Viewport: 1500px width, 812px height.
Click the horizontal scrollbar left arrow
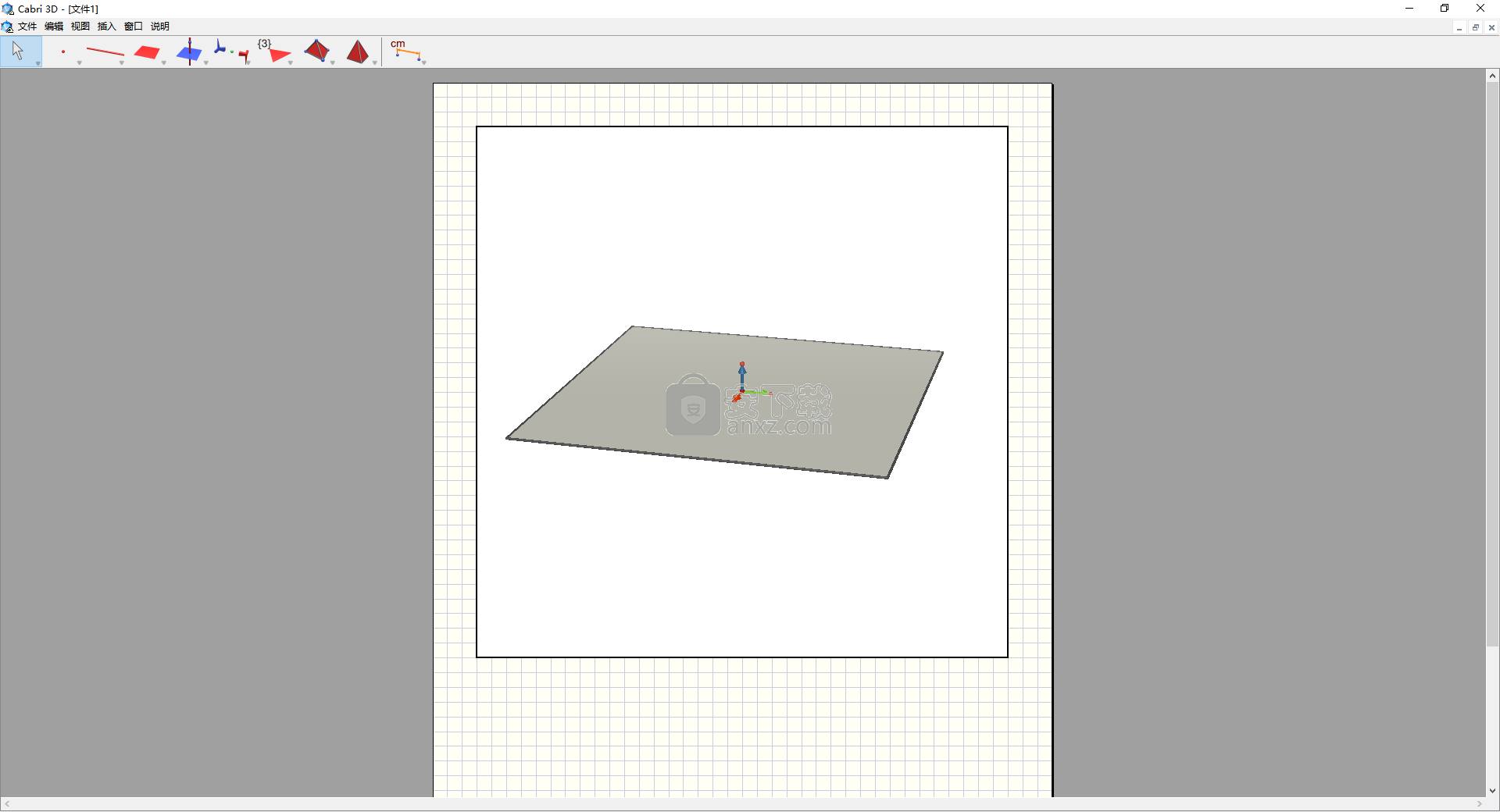coord(7,804)
